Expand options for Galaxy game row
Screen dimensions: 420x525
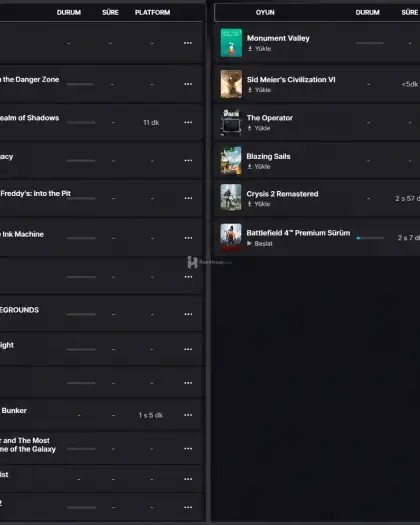[188, 449]
